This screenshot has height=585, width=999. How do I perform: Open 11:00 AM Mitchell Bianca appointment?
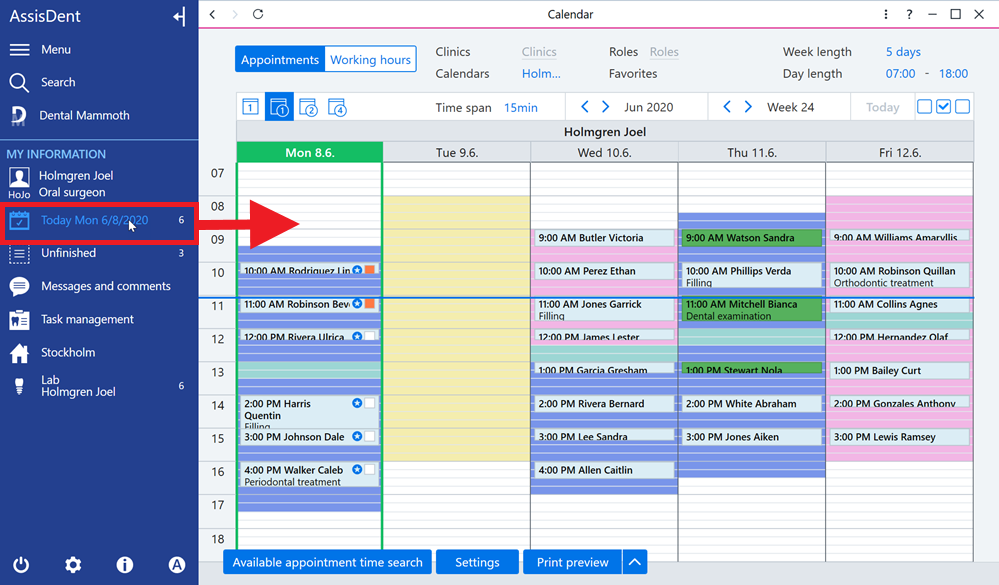[752, 310]
